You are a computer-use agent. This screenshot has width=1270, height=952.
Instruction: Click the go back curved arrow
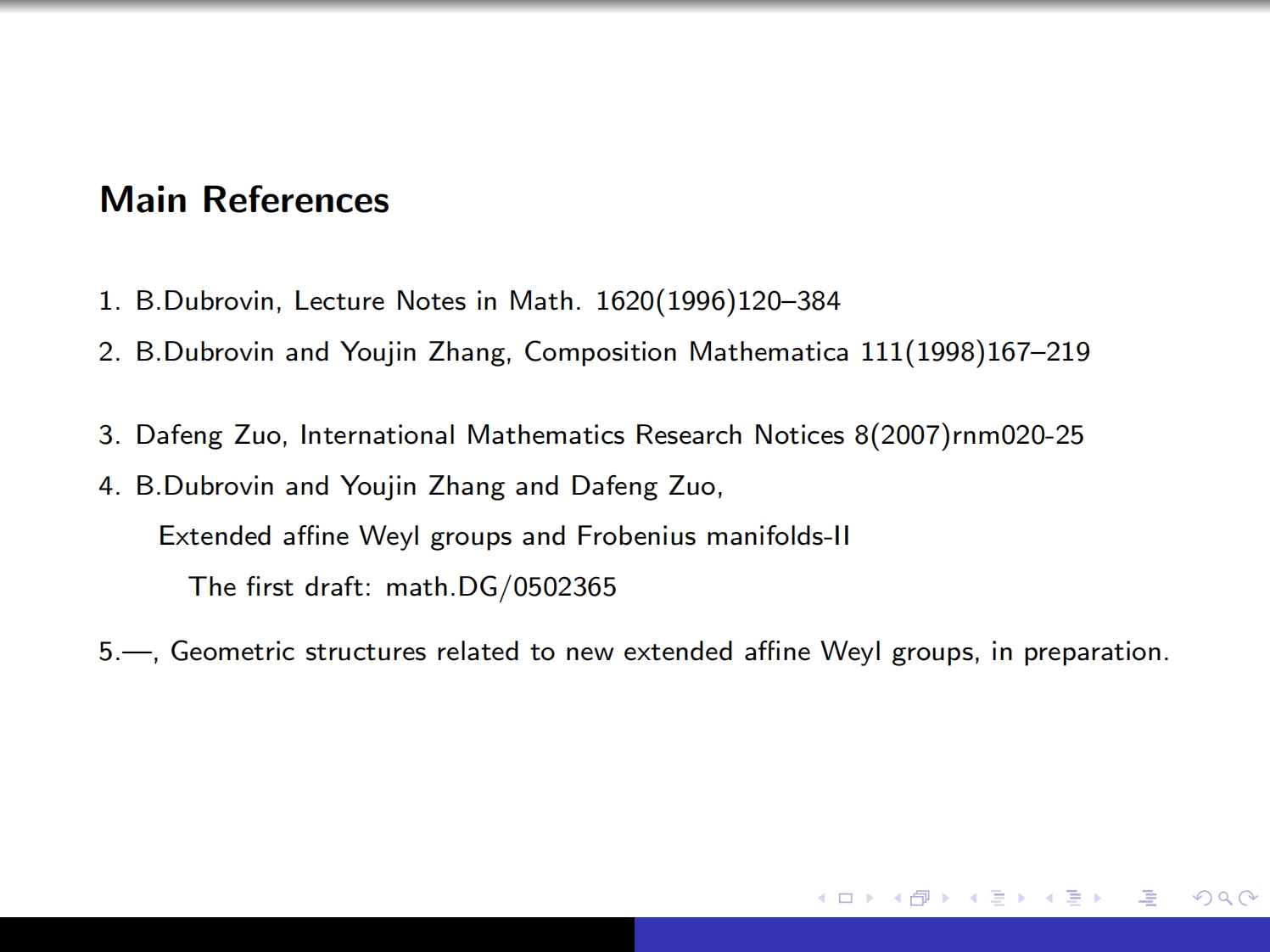click(x=1202, y=898)
